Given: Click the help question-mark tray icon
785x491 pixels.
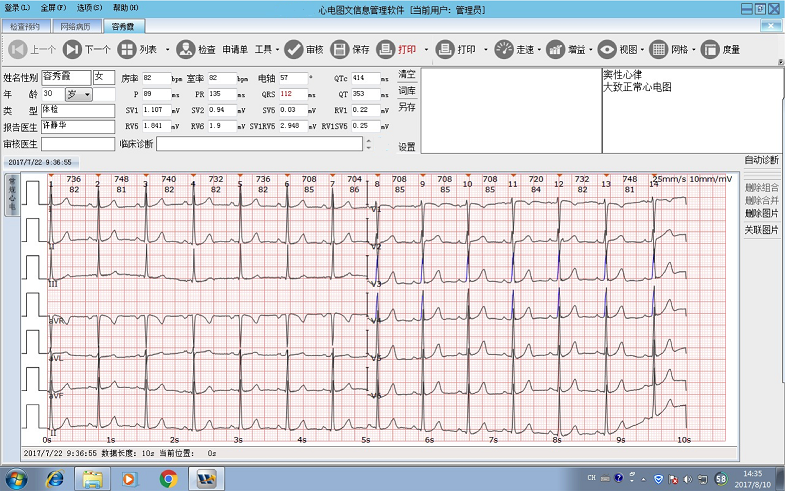Looking at the screenshot, I should click(618, 478).
